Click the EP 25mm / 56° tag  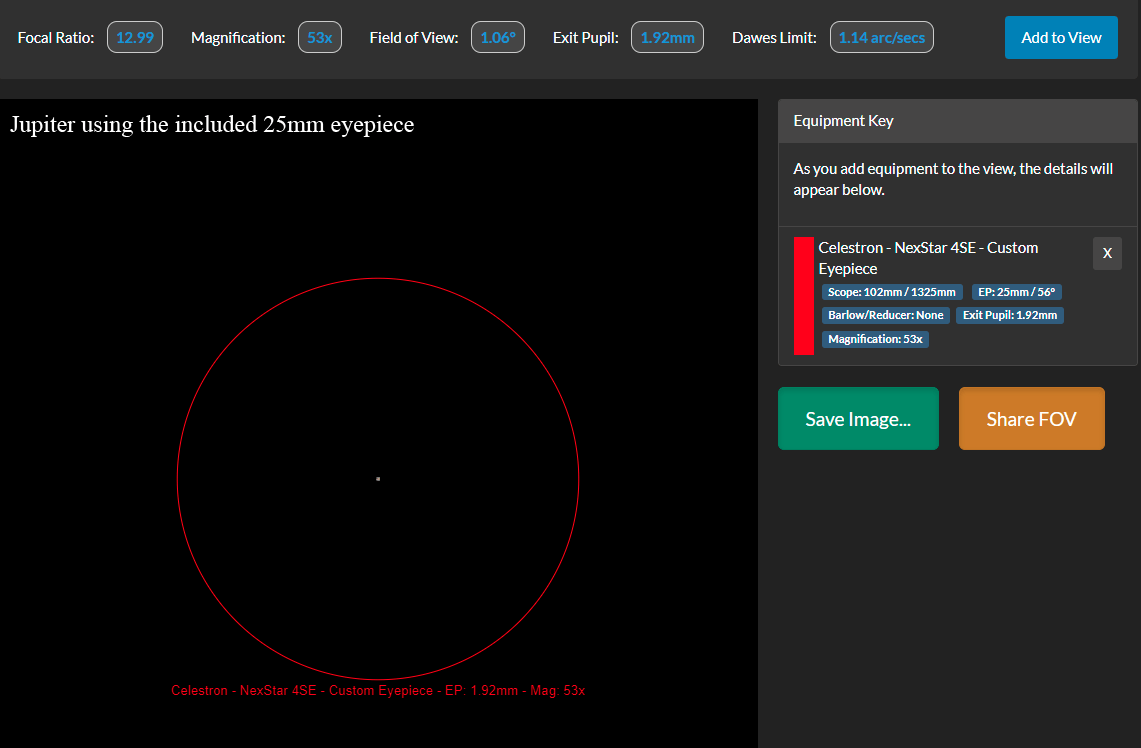[x=1016, y=292]
